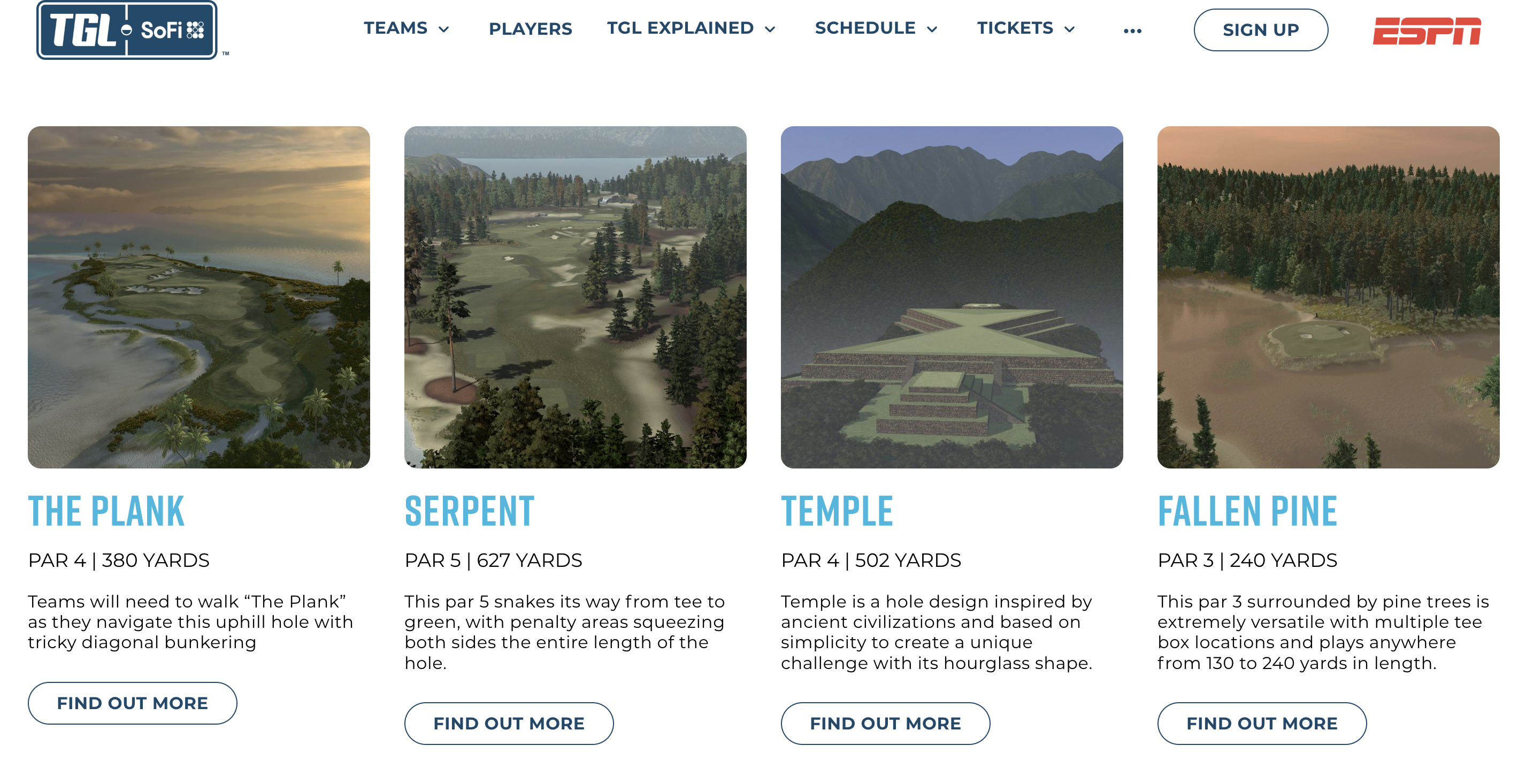This screenshot has height=784, width=1518.
Task: Select the Tickets menu item
Action: click(x=1015, y=28)
